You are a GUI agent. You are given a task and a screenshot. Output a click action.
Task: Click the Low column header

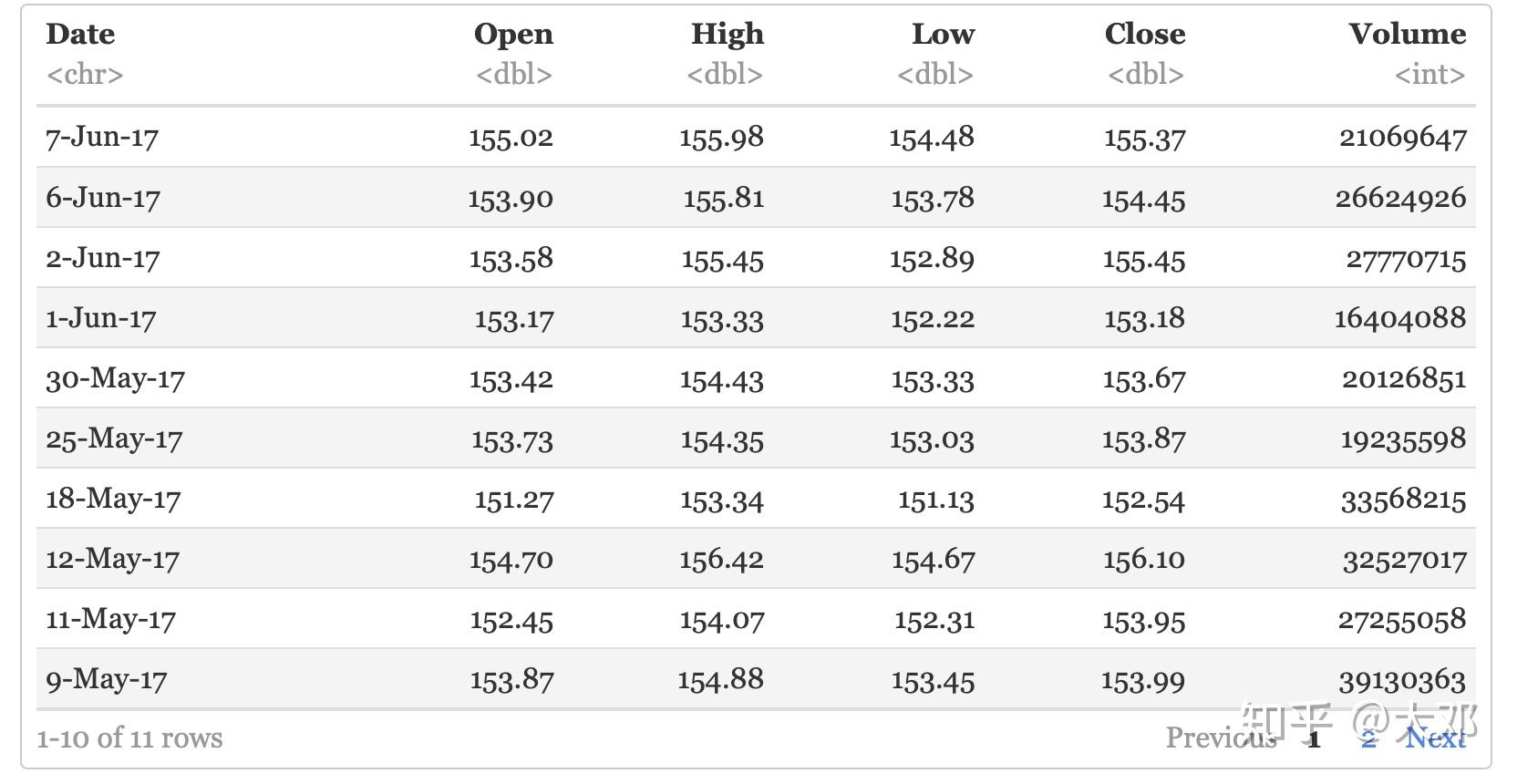[x=943, y=35]
